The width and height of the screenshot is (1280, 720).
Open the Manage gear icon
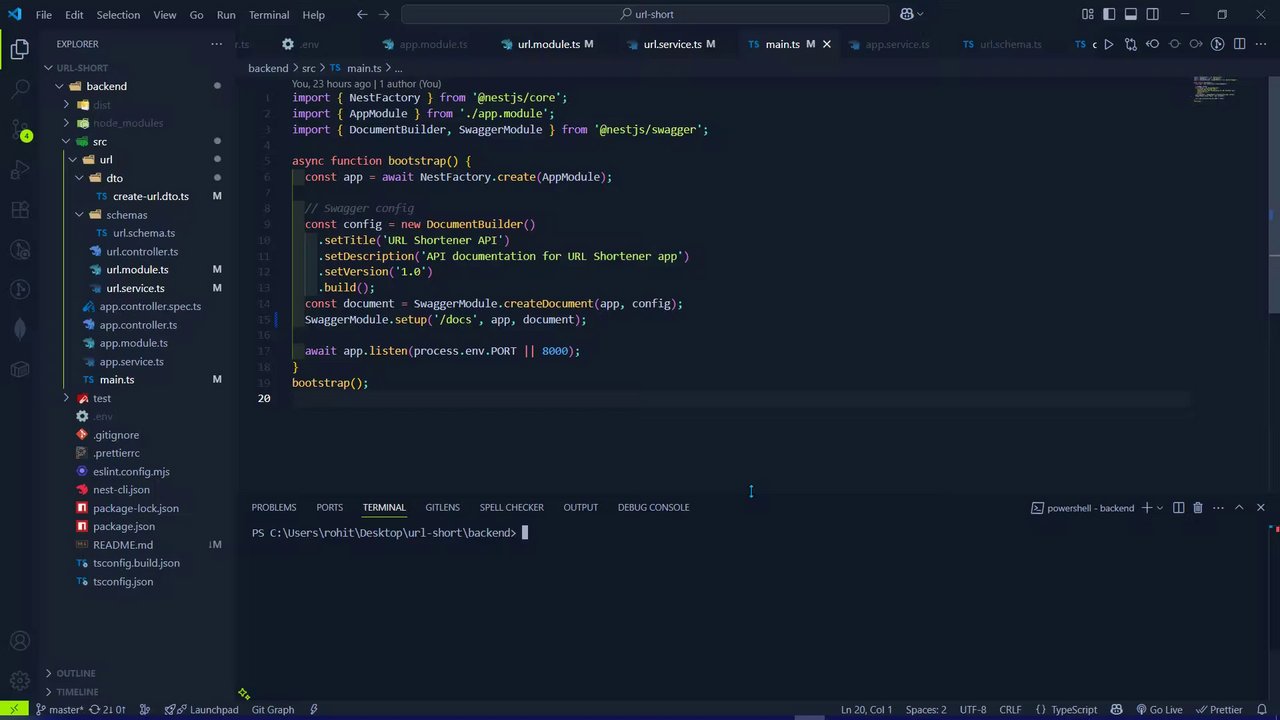click(19, 680)
